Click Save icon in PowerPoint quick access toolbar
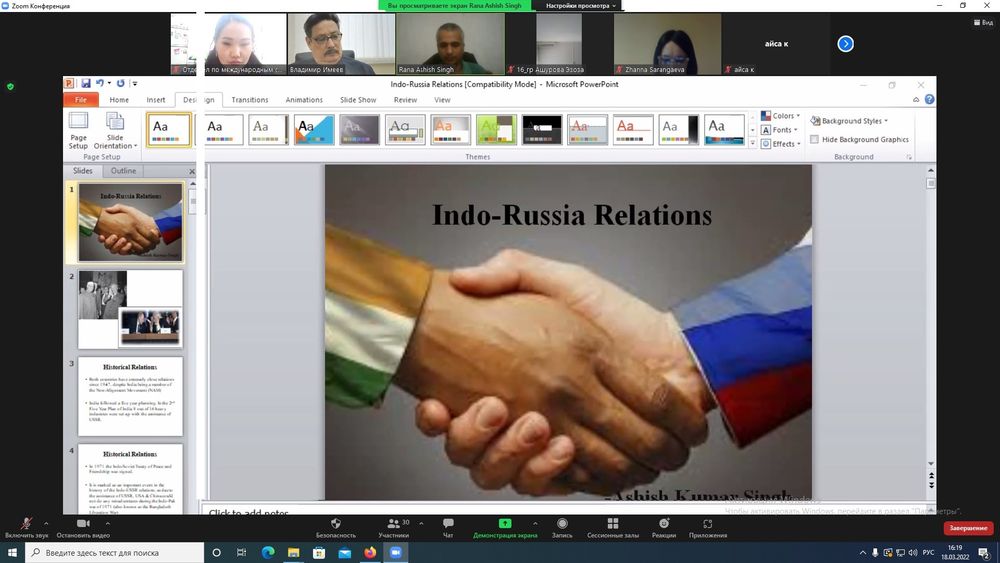 click(x=85, y=84)
